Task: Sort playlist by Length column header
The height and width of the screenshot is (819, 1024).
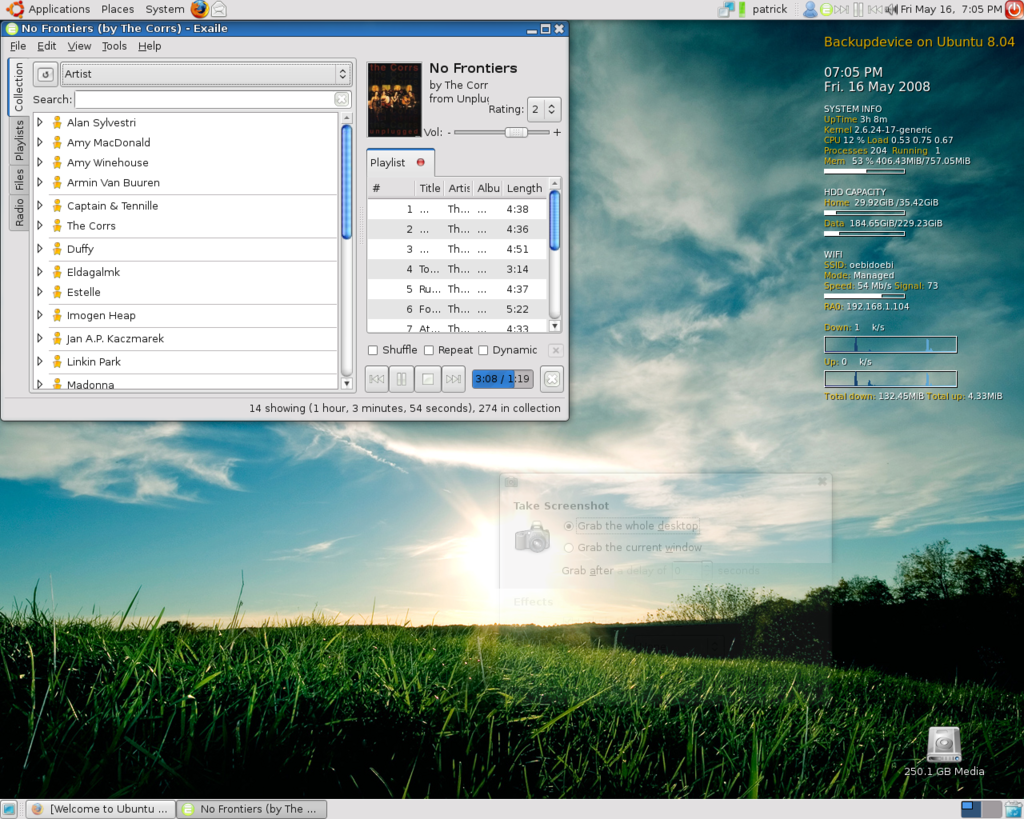Action: [x=525, y=188]
